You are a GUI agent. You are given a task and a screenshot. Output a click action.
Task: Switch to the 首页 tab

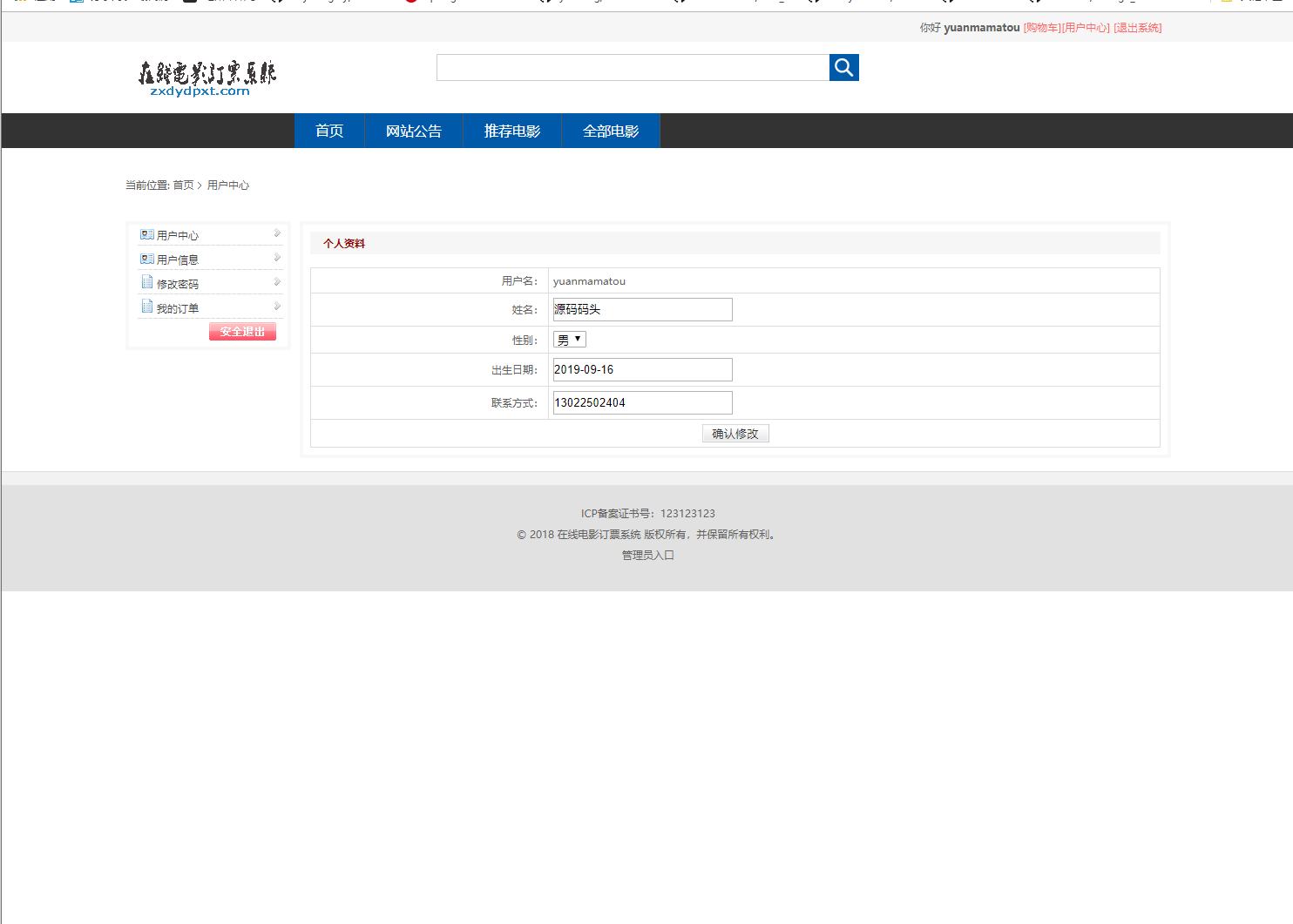328,130
